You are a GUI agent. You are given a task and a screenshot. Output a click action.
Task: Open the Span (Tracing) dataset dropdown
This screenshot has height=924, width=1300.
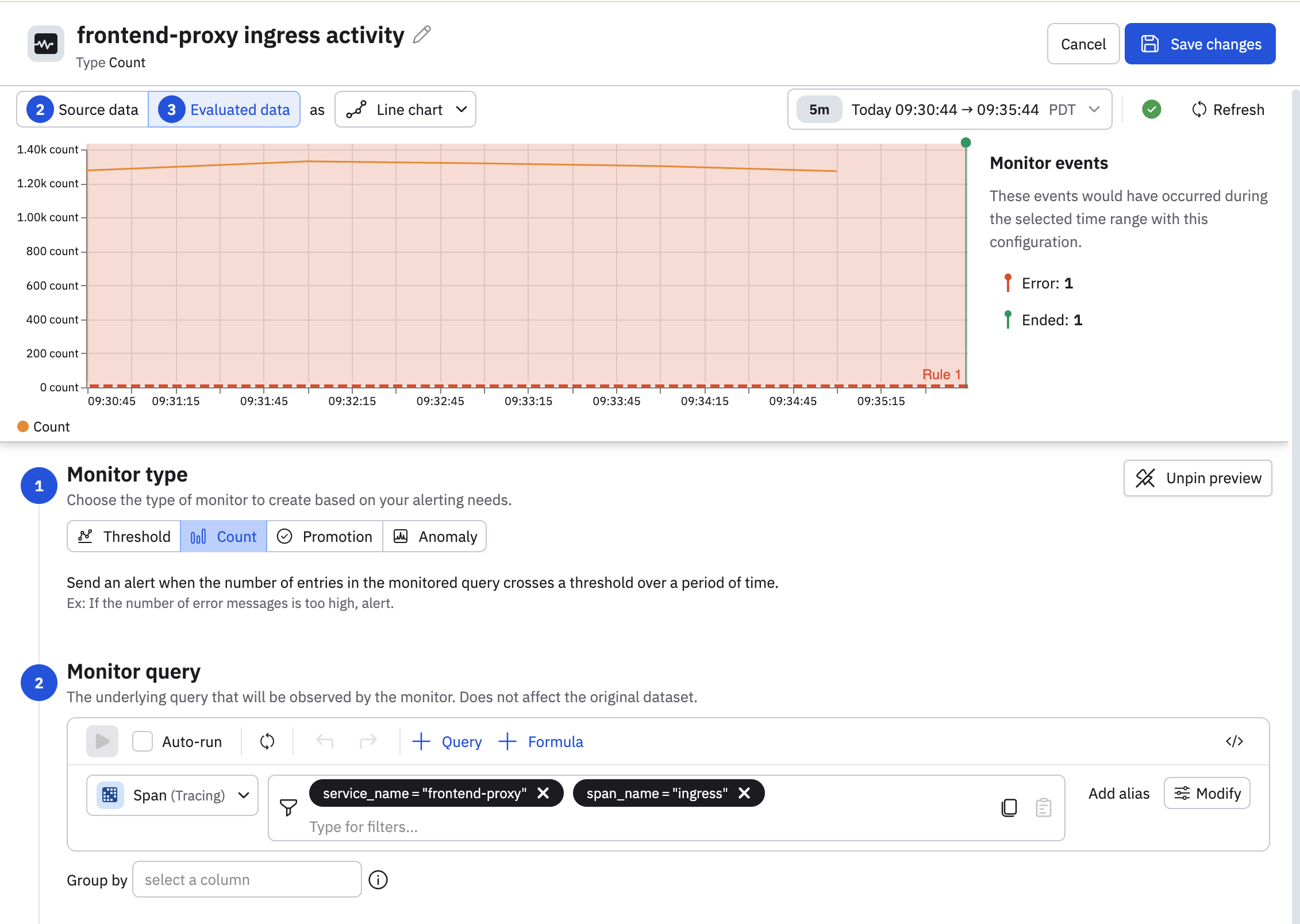(x=172, y=795)
